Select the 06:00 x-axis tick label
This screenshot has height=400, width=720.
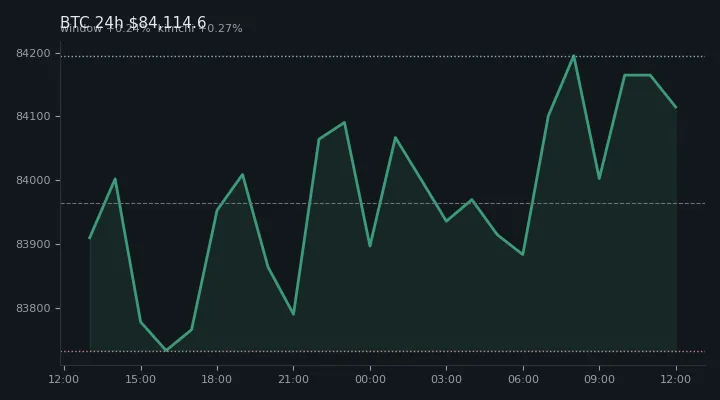523,379
